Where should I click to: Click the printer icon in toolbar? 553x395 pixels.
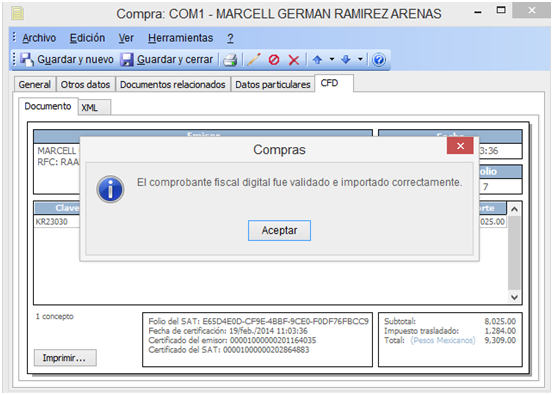pos(230,60)
